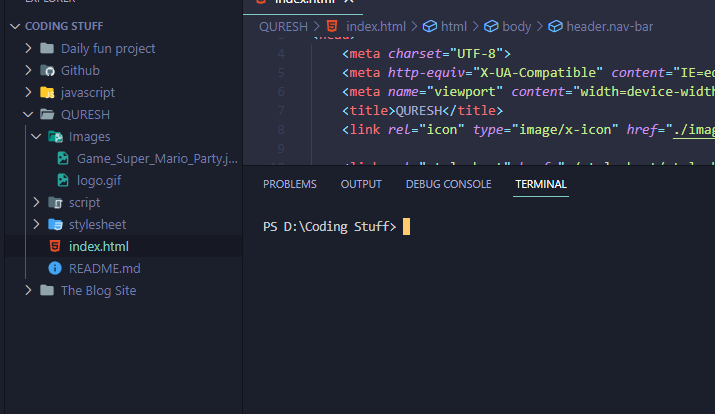Click the HTML5 icon beside index.html in explorer

click(x=55, y=246)
